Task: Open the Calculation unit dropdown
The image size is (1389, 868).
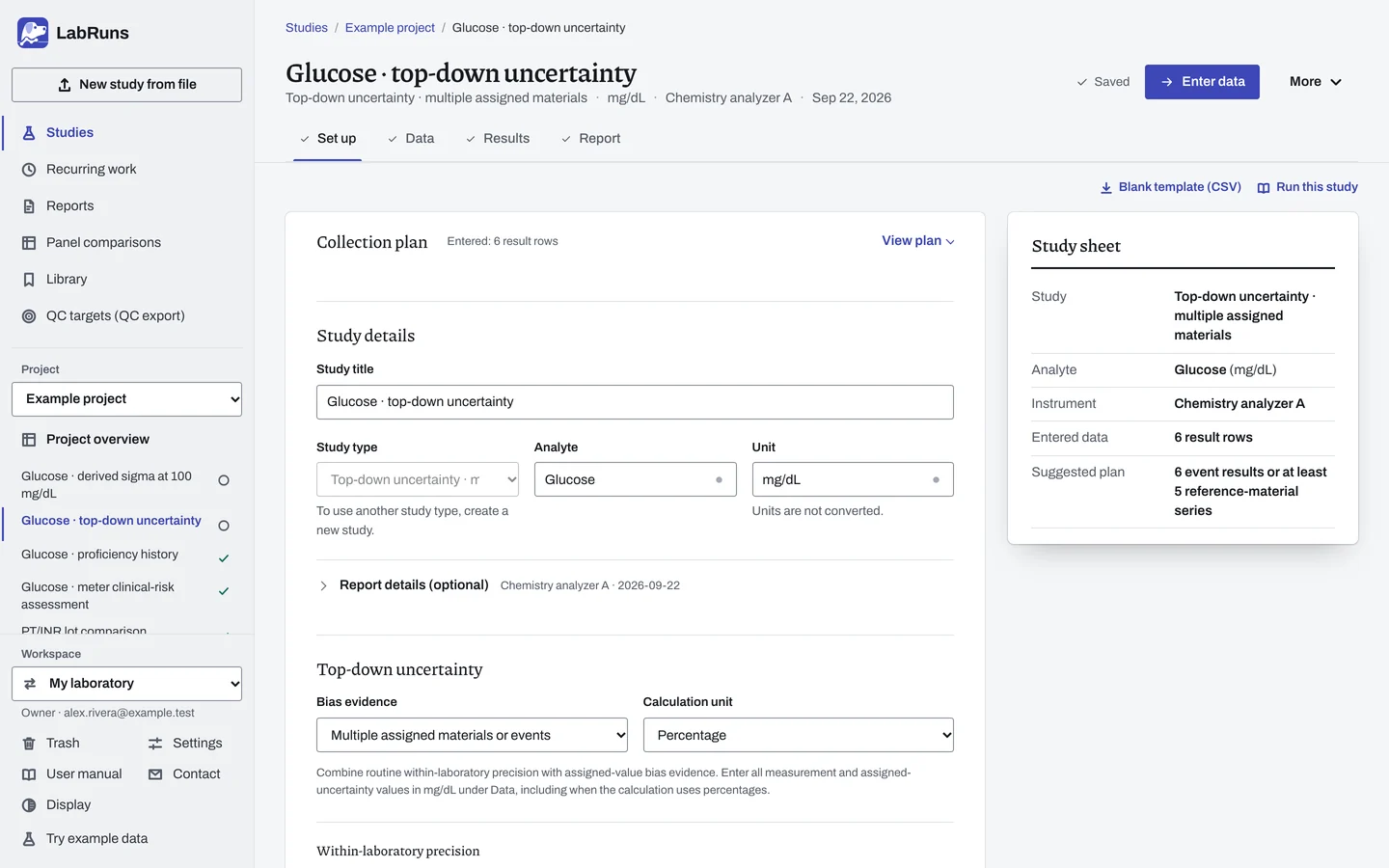Action: click(x=798, y=735)
